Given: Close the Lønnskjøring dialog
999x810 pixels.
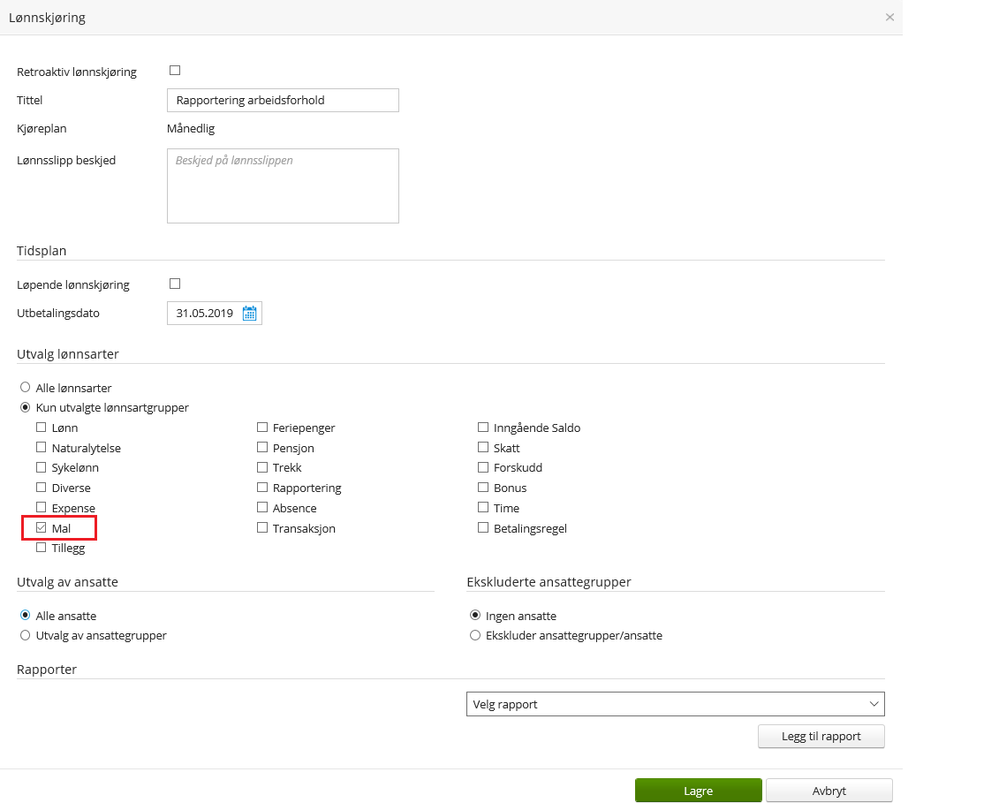Looking at the screenshot, I should click(x=889, y=17).
